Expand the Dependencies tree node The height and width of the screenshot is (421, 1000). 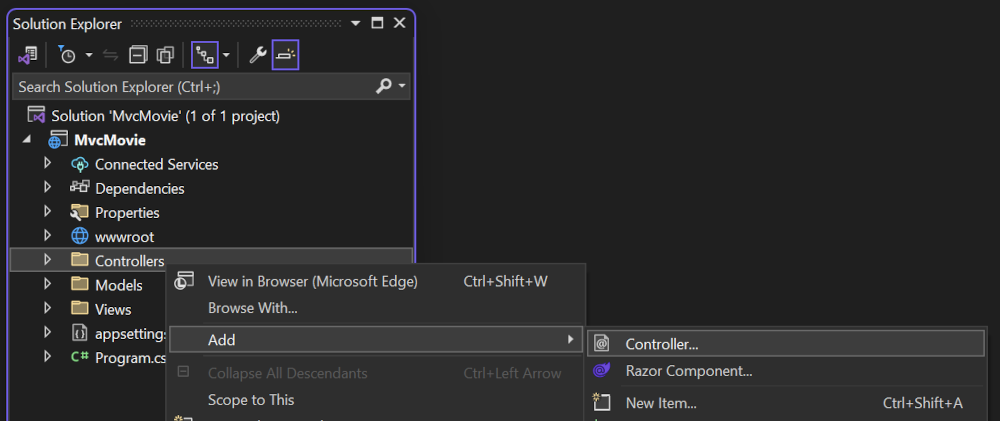click(47, 188)
